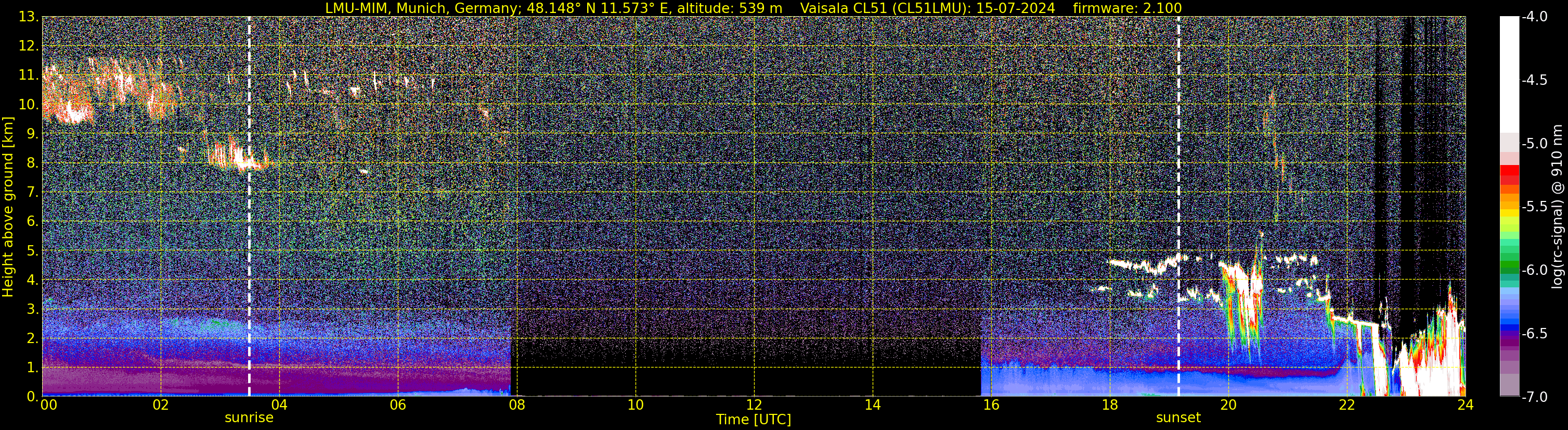The width and height of the screenshot is (1568, 430).
Task: Click colorbar tick label '-4.0'
Action: click(1534, 17)
